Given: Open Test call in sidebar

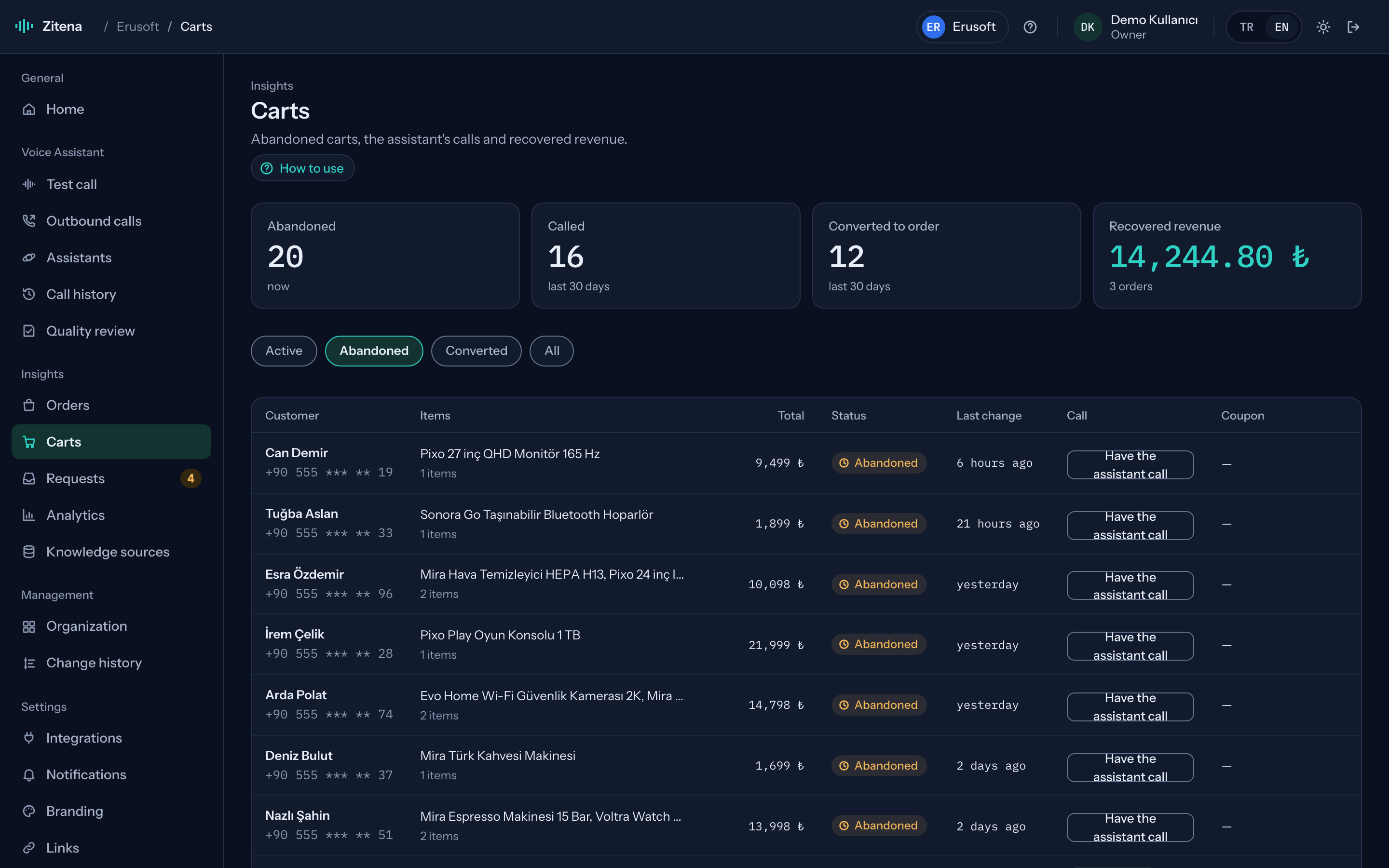Looking at the screenshot, I should click(111, 184).
